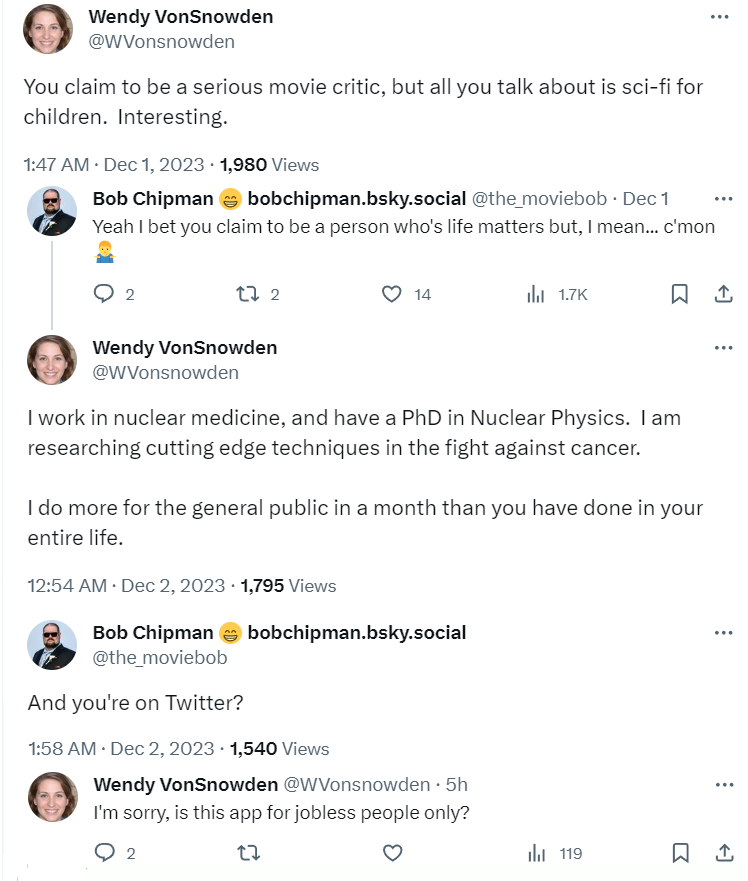Screen dimensions: 748x881
Task: View analytics showing 119 views
Action: coord(537,853)
